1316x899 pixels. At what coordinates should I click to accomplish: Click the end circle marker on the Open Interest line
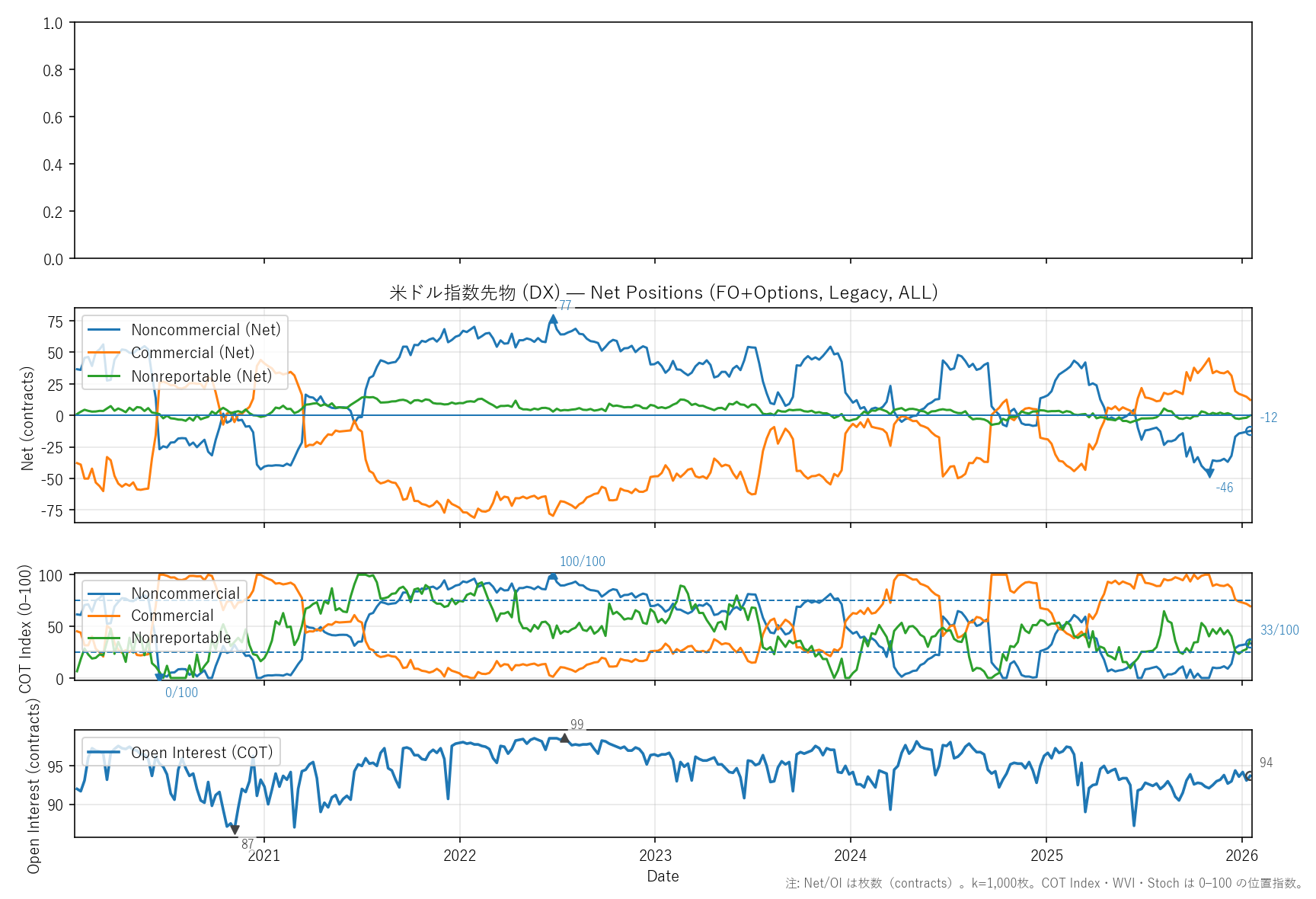(x=1250, y=776)
